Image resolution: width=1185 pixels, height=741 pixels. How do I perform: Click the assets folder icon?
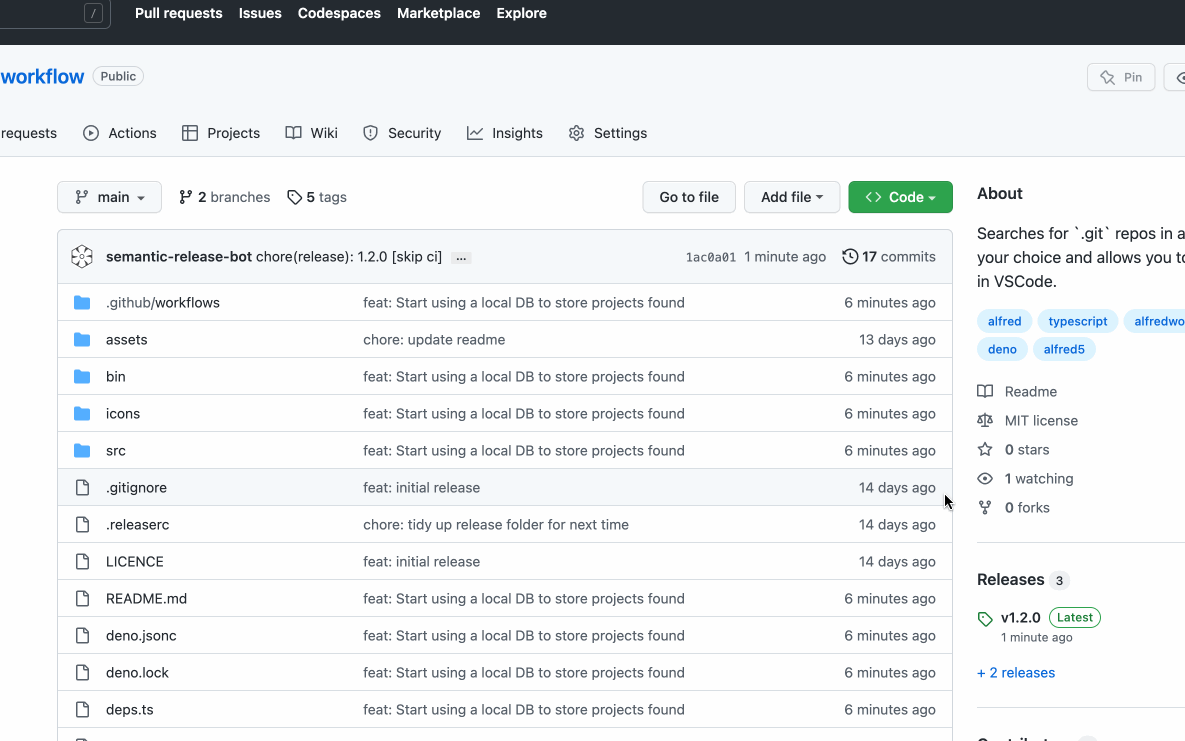(x=82, y=339)
